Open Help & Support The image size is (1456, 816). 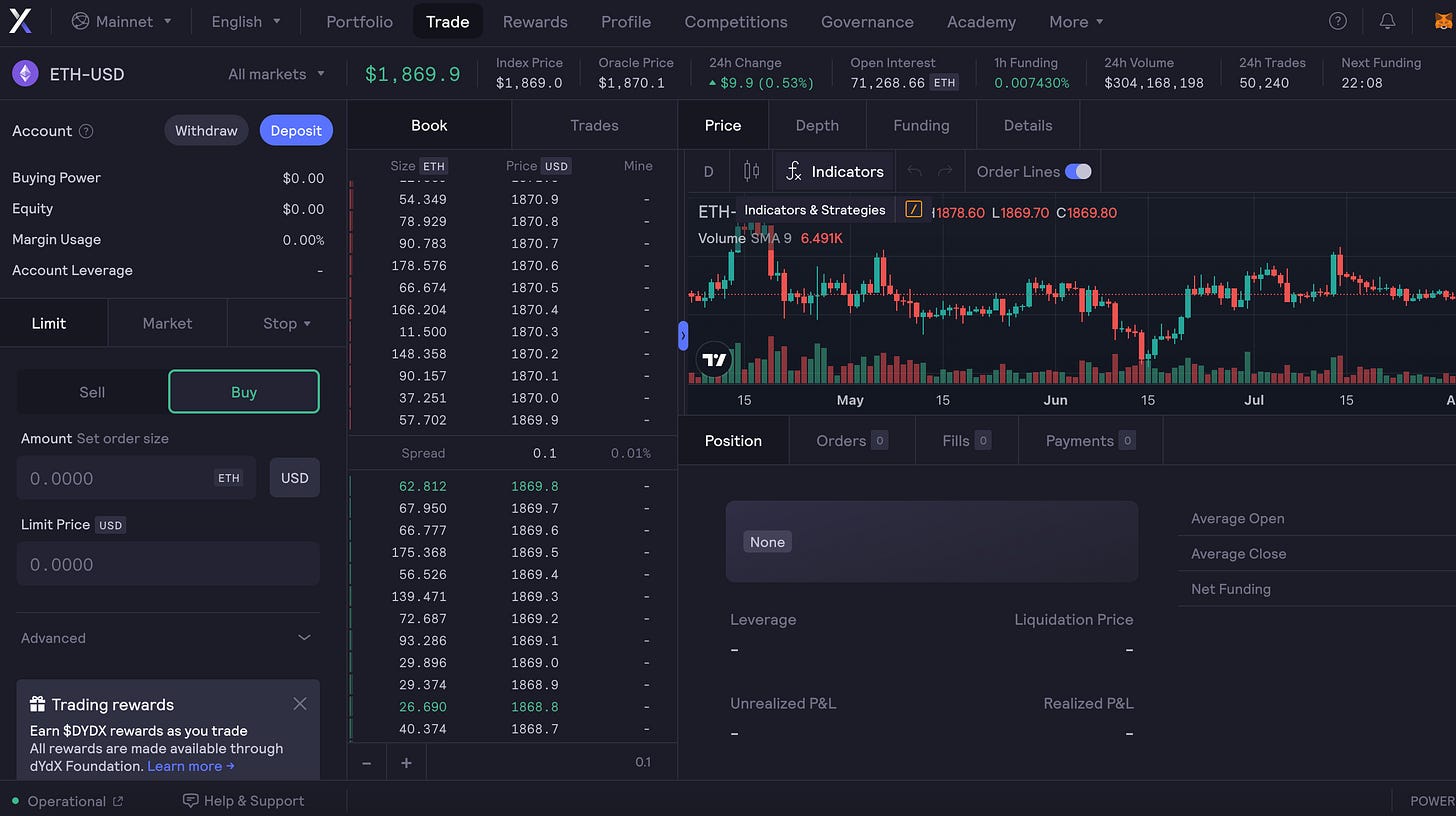pos(243,801)
